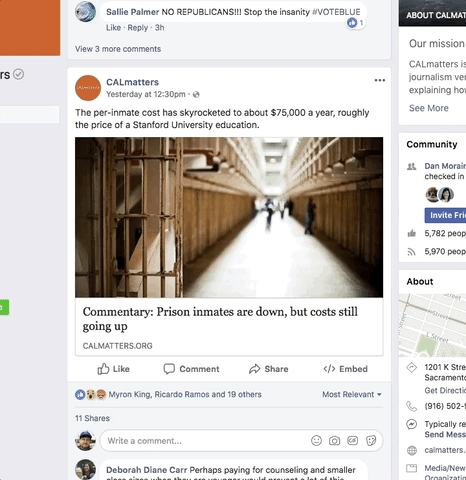Screen dimensions: 466x480
Task: Click Reply under Sallie Palmer's comment
Action: point(138,28)
